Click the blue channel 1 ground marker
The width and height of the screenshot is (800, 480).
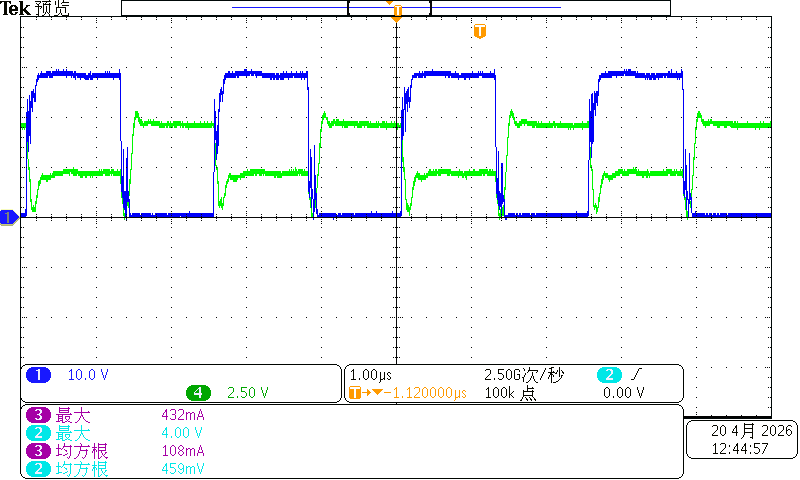coord(9,218)
